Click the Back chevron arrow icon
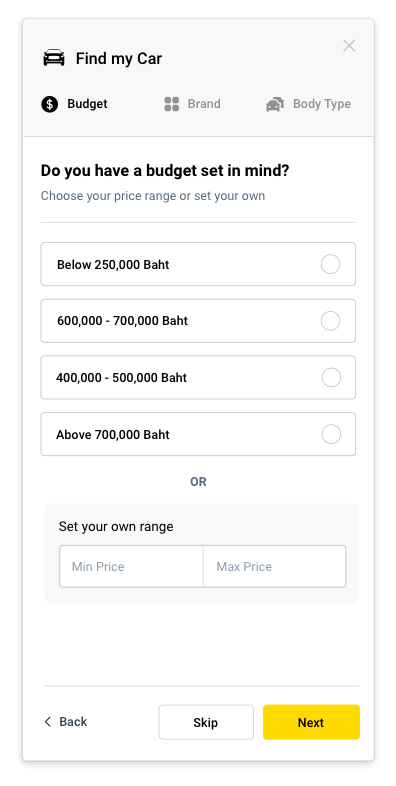The image size is (396, 786). click(48, 722)
